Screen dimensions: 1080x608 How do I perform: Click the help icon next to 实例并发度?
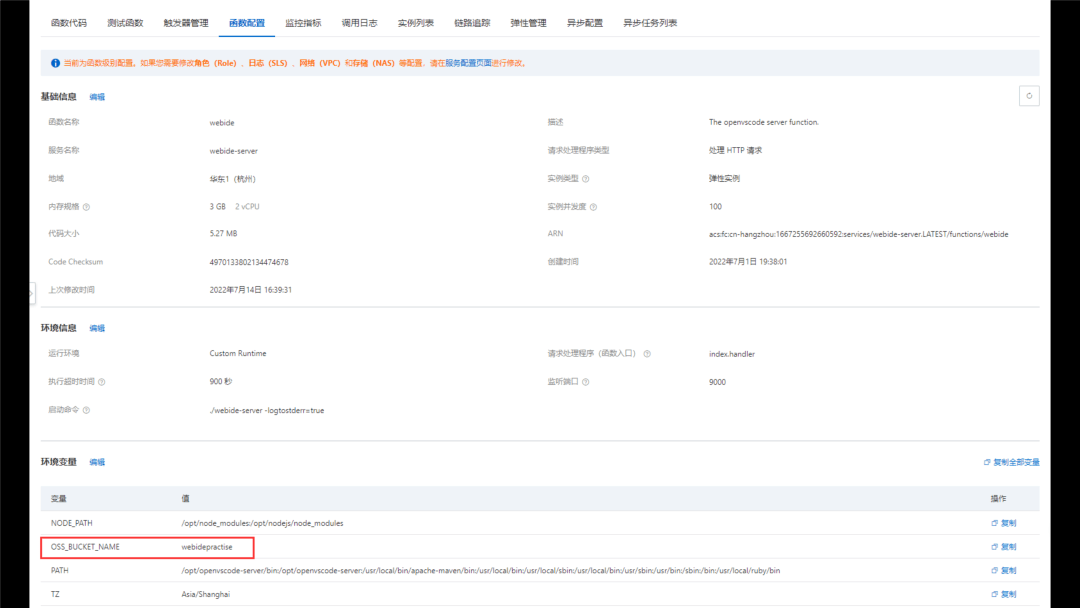tap(593, 207)
